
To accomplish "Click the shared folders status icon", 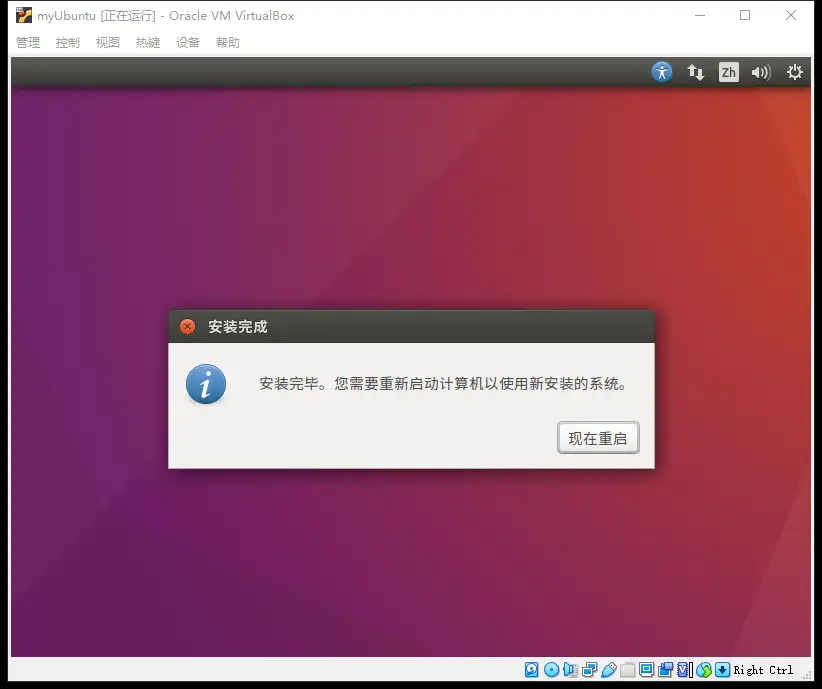I will click(x=628, y=670).
